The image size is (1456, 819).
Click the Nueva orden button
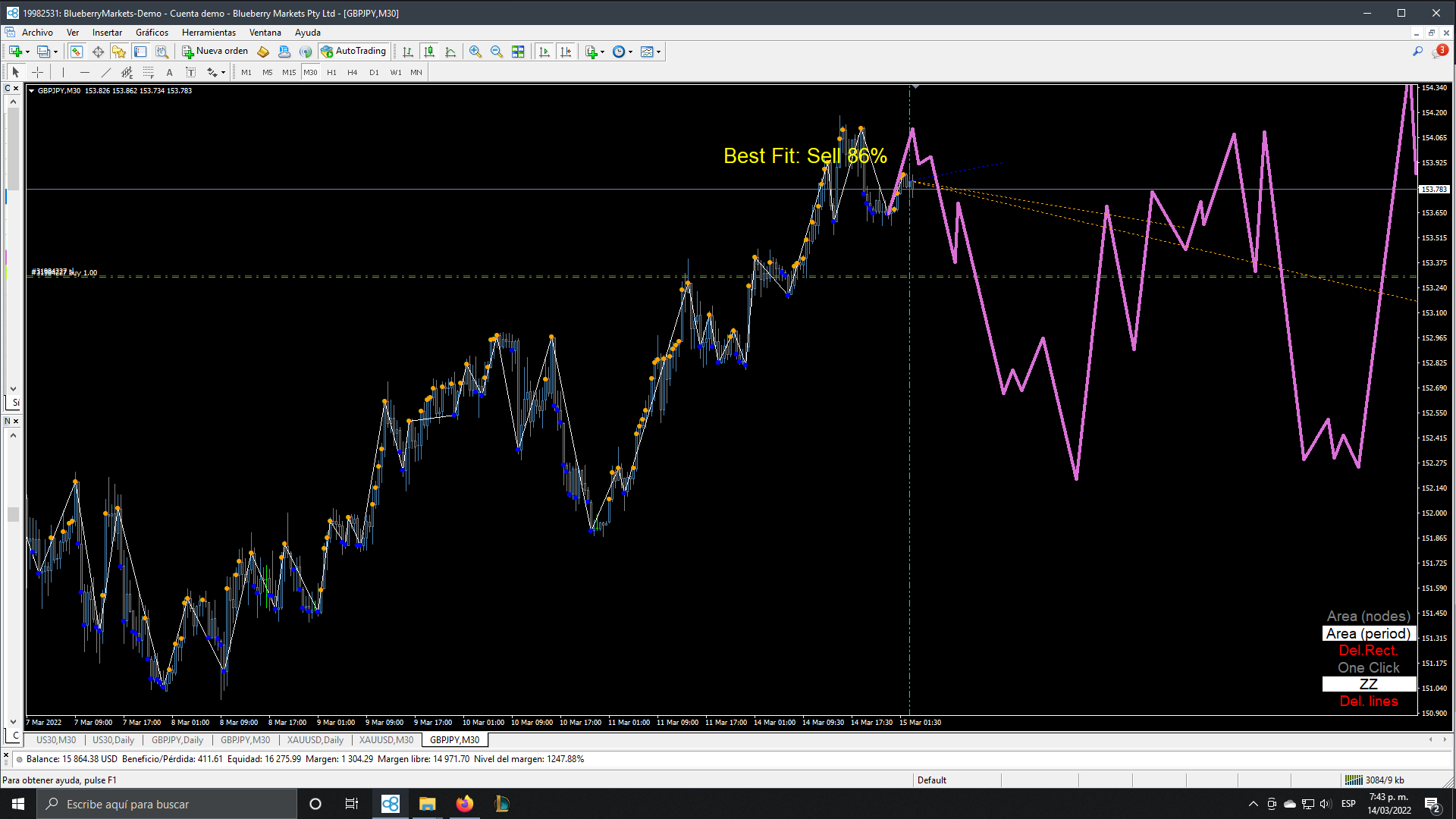[x=215, y=52]
